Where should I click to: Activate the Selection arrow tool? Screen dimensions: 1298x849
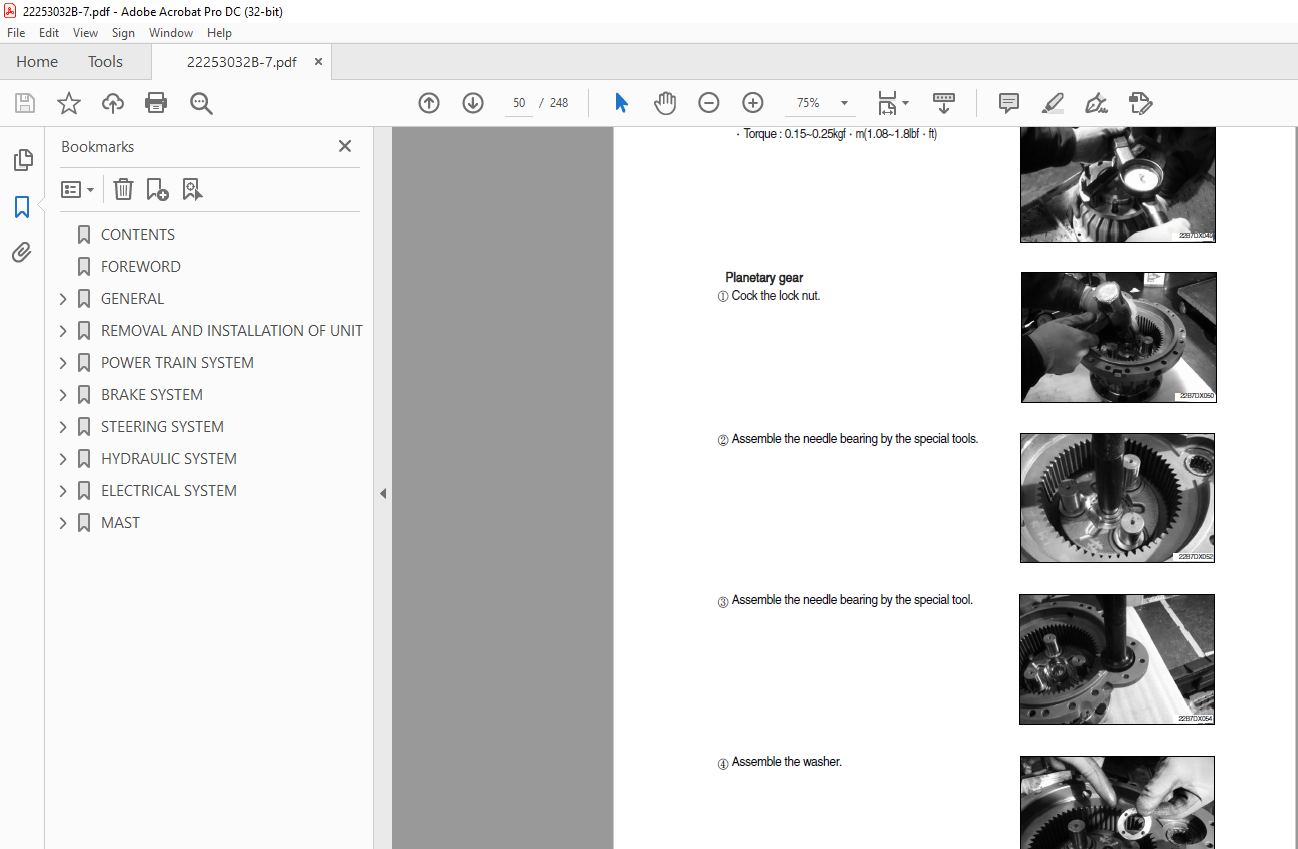click(x=621, y=103)
